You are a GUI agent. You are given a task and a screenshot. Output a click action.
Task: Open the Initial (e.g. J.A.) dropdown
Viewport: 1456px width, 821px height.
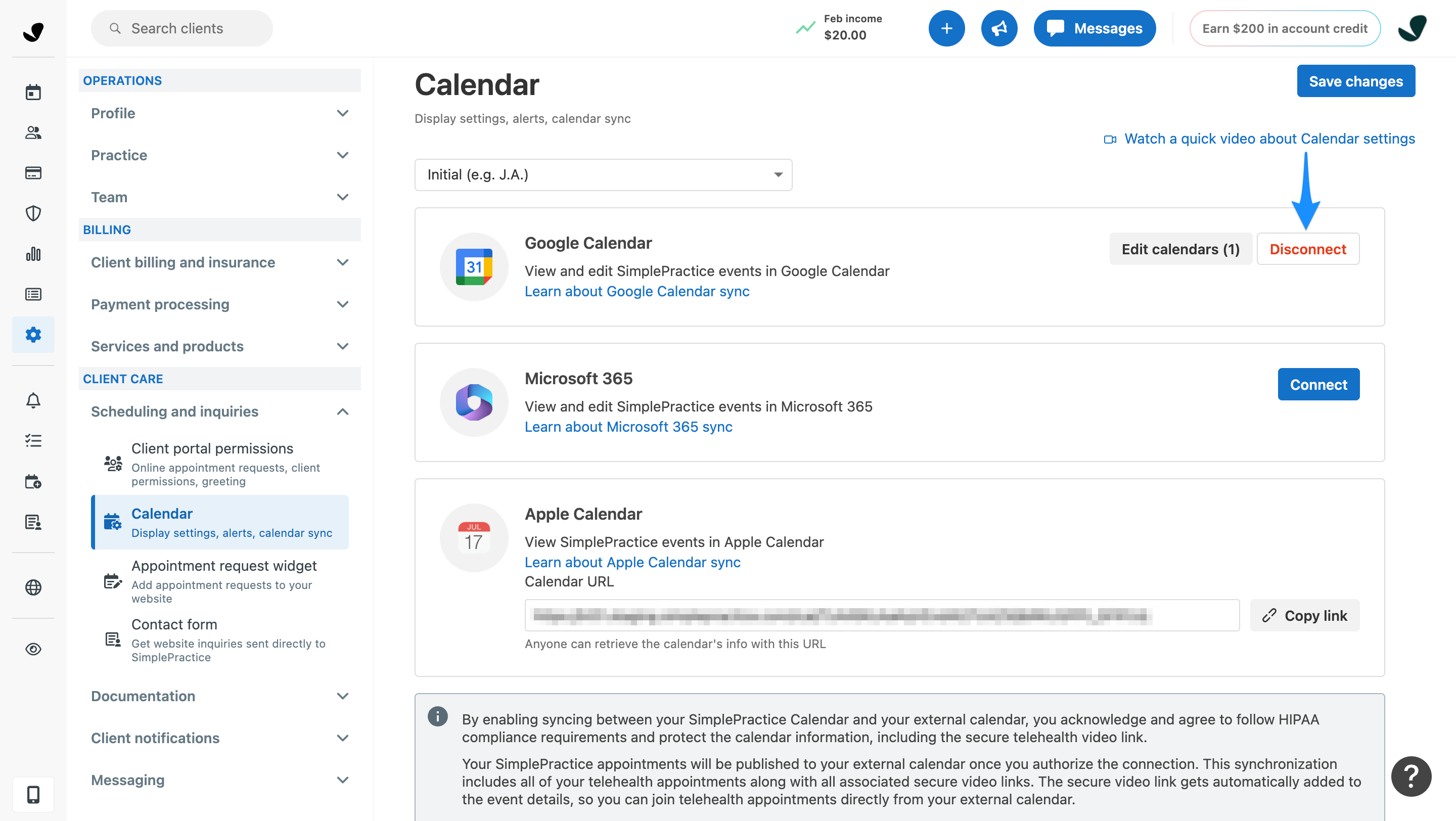pyautogui.click(x=603, y=174)
